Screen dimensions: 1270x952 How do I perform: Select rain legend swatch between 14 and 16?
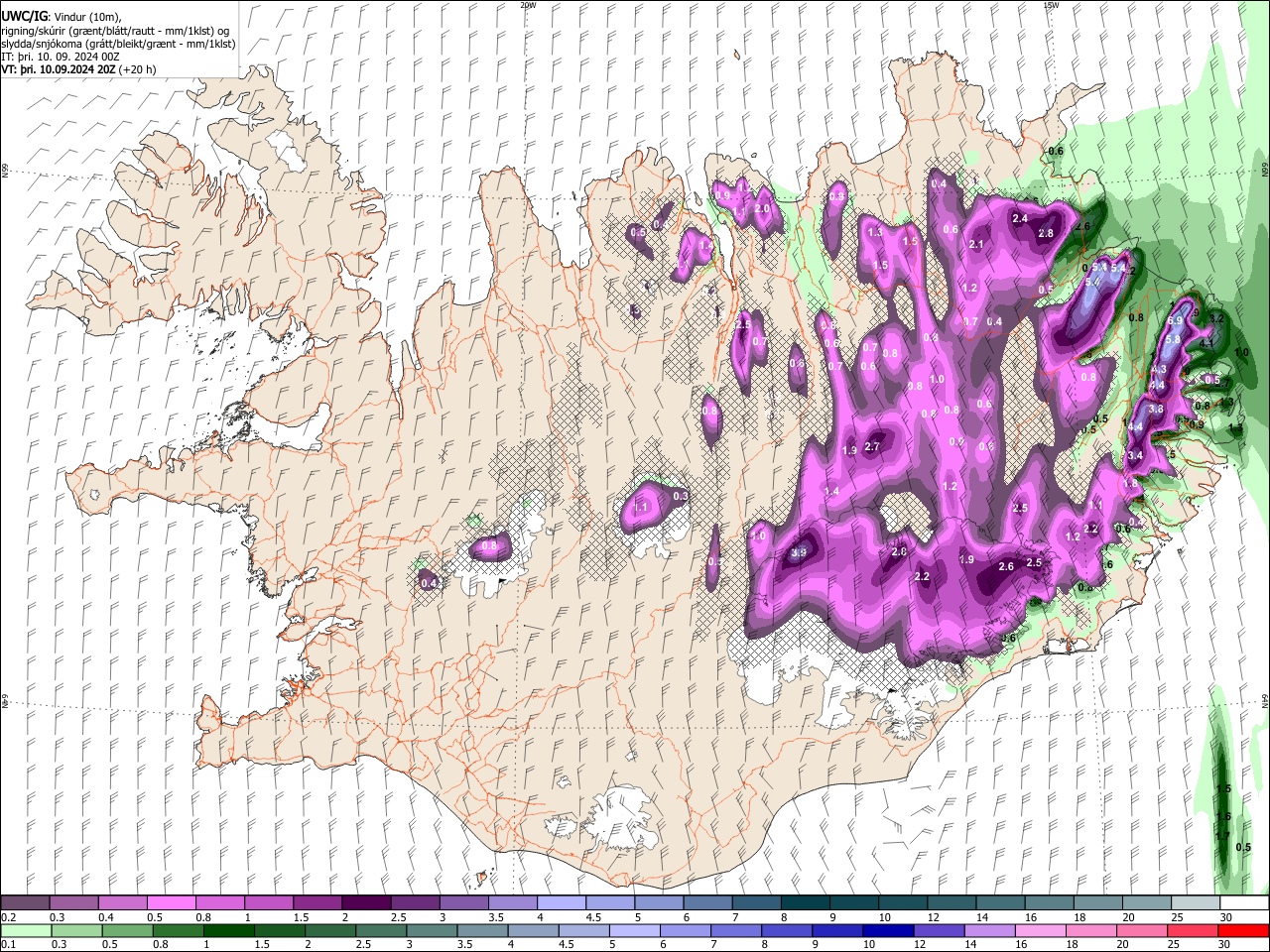988,930
